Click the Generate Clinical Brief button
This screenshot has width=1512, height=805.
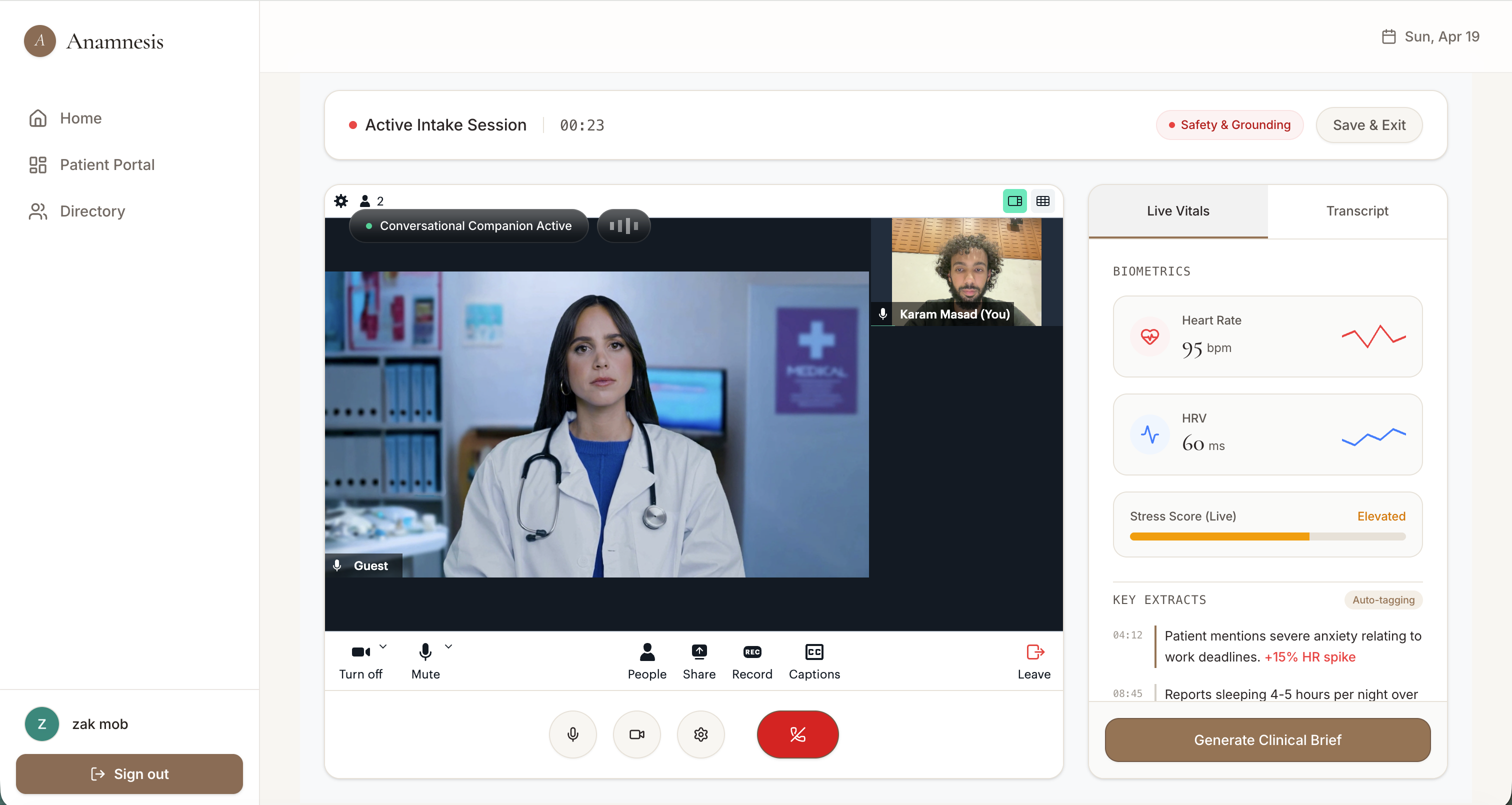click(x=1266, y=739)
